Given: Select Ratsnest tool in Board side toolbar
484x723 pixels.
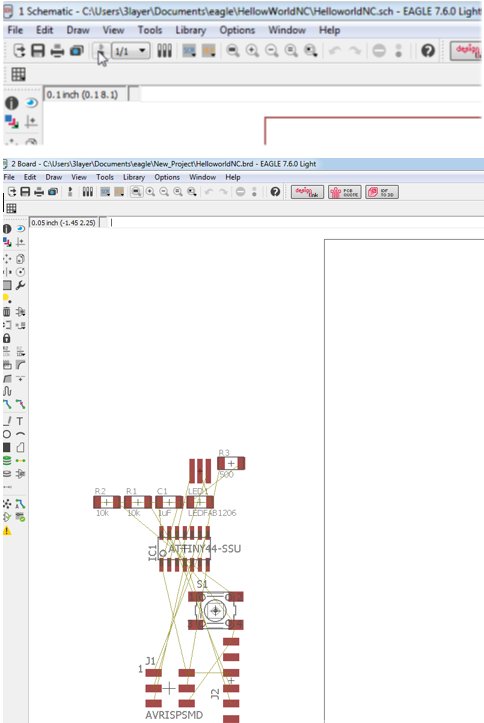Looking at the screenshot, I should (x=7, y=504).
